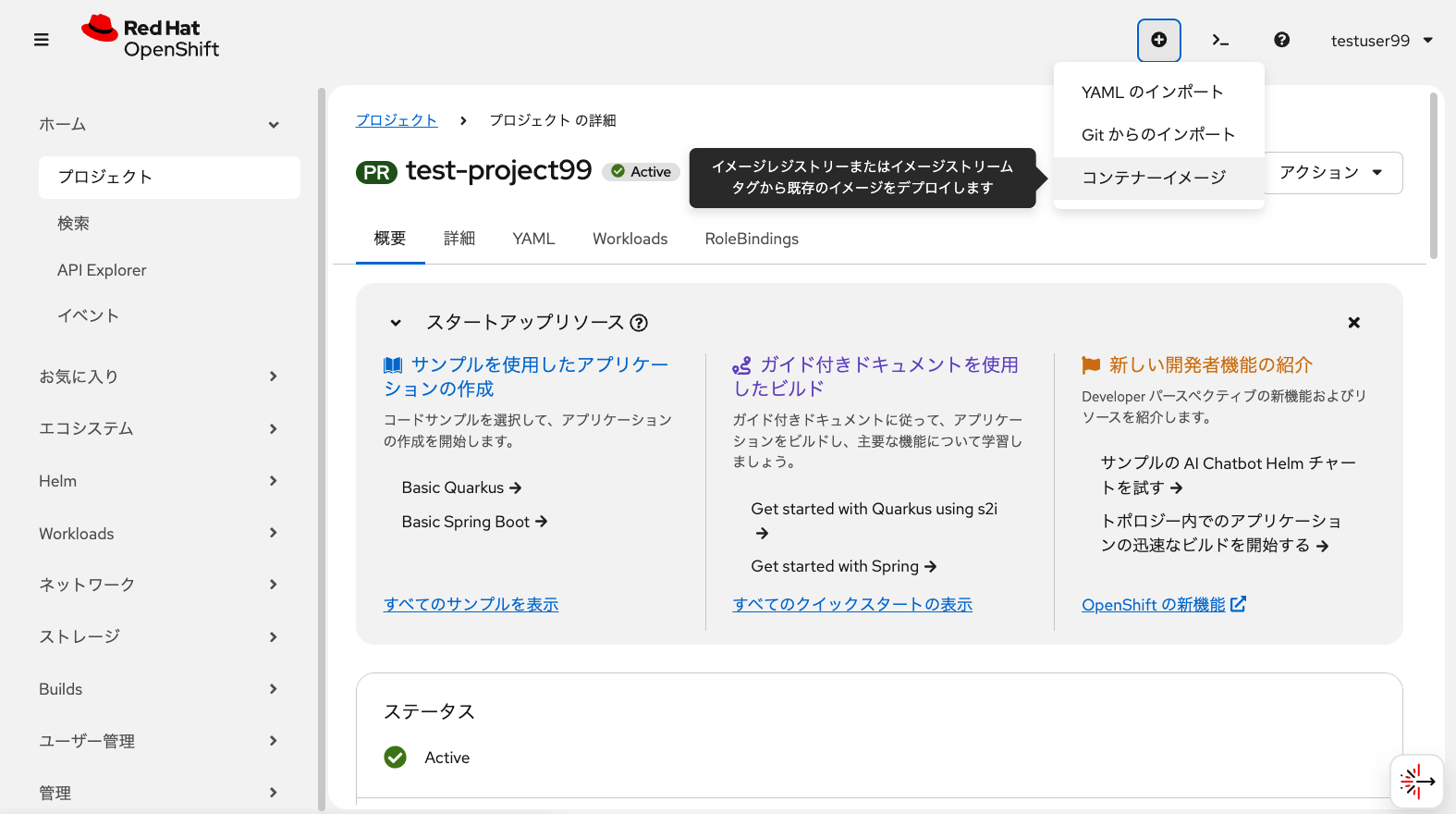Screen dimensions: 1456x814
Task: Open Get started with Quarkus using s2i
Action: point(874,520)
